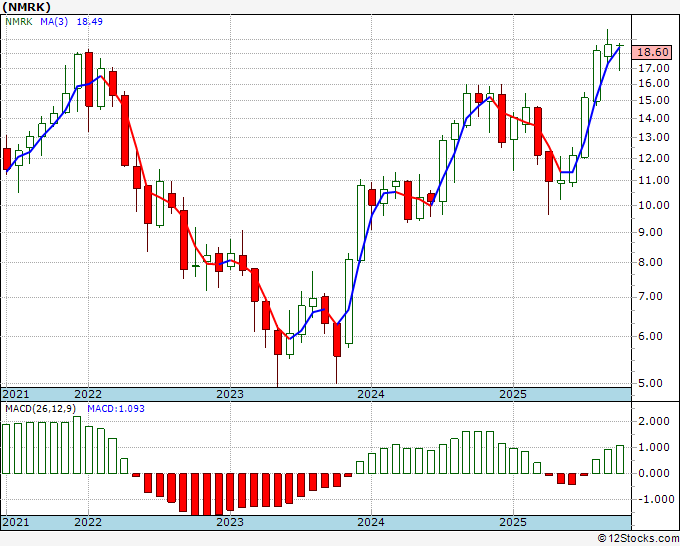680x546 pixels.
Task: Click the 18.60 current price tag
Action: [653, 52]
